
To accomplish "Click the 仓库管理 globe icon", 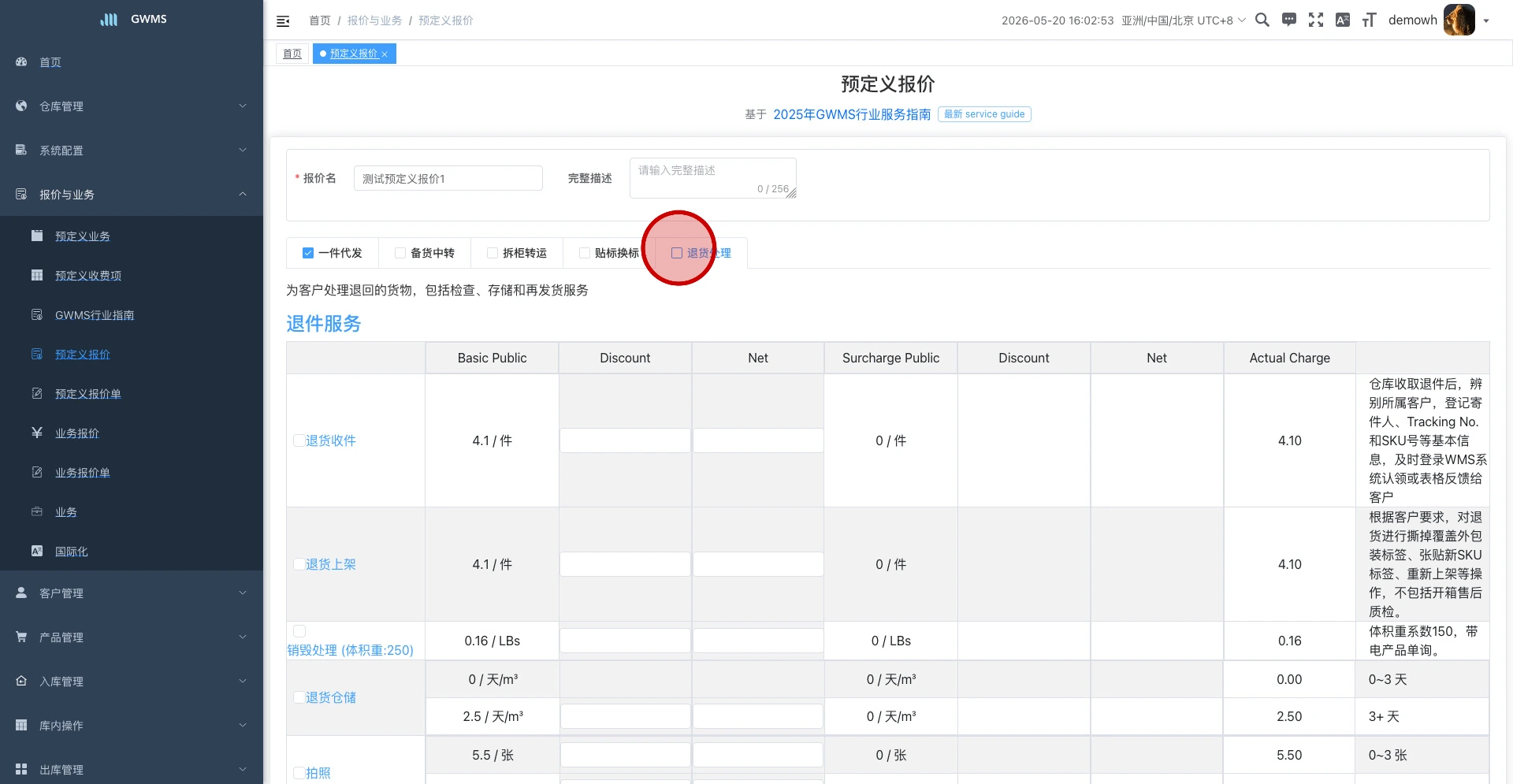I will [21, 106].
